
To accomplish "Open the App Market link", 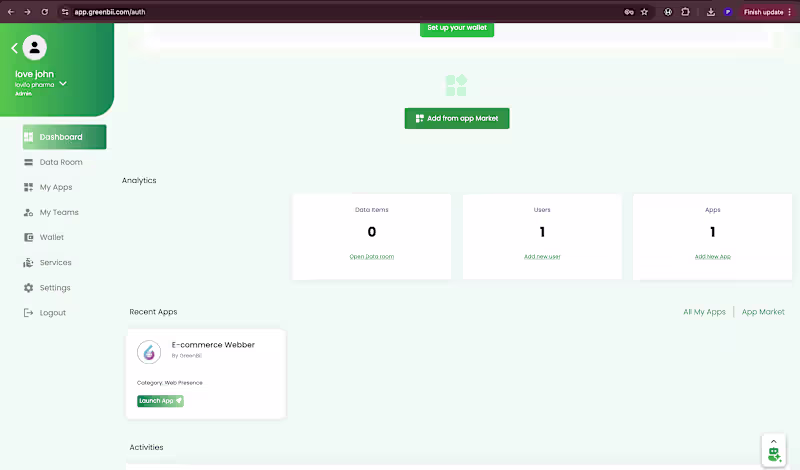I will (763, 312).
